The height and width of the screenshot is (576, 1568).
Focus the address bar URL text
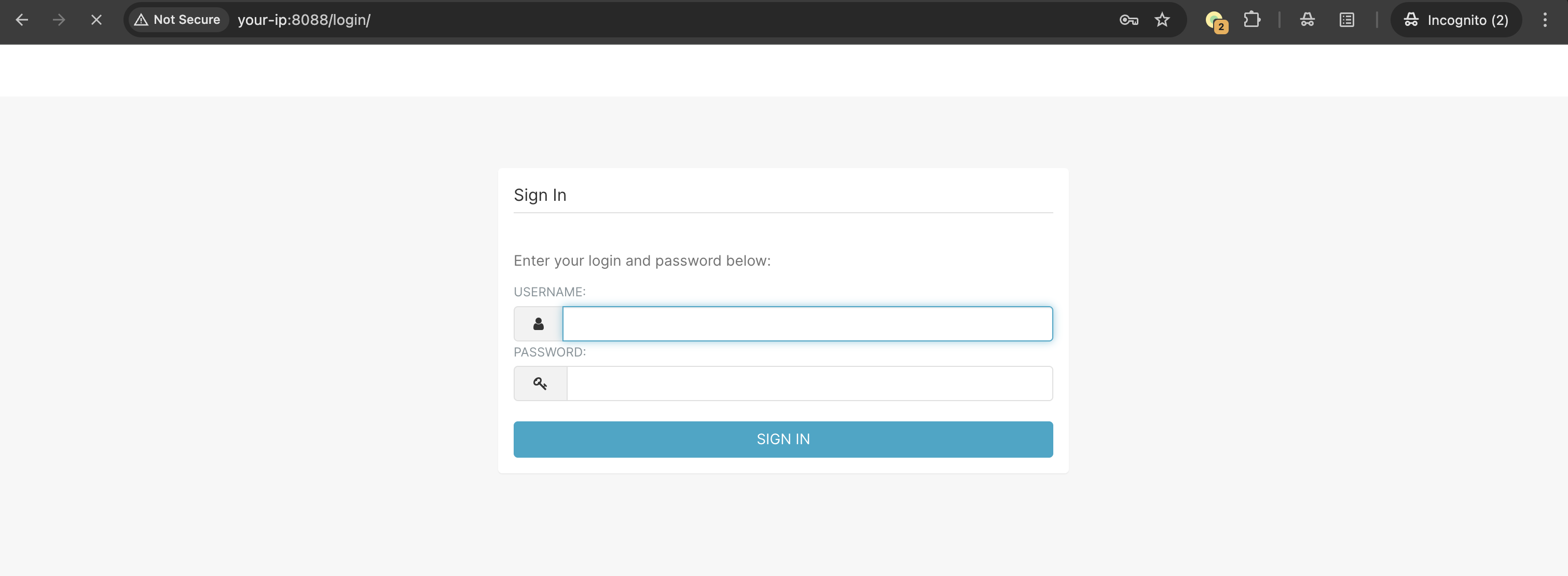304,20
